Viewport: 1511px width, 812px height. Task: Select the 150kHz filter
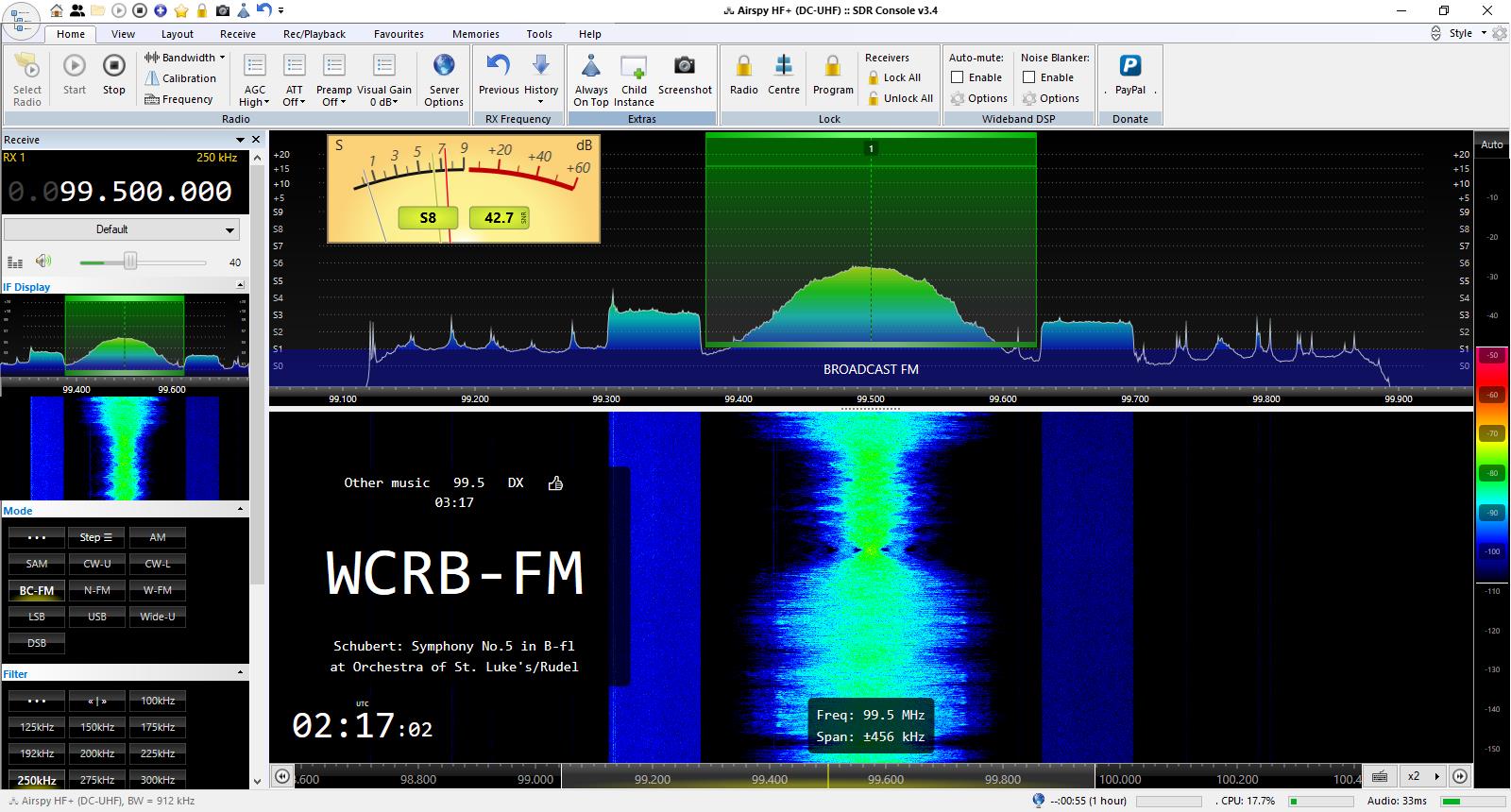point(97,727)
